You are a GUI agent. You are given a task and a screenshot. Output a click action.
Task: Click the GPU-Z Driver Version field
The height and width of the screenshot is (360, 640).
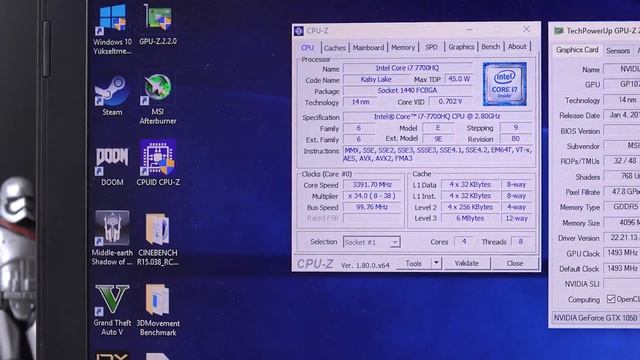click(622, 238)
